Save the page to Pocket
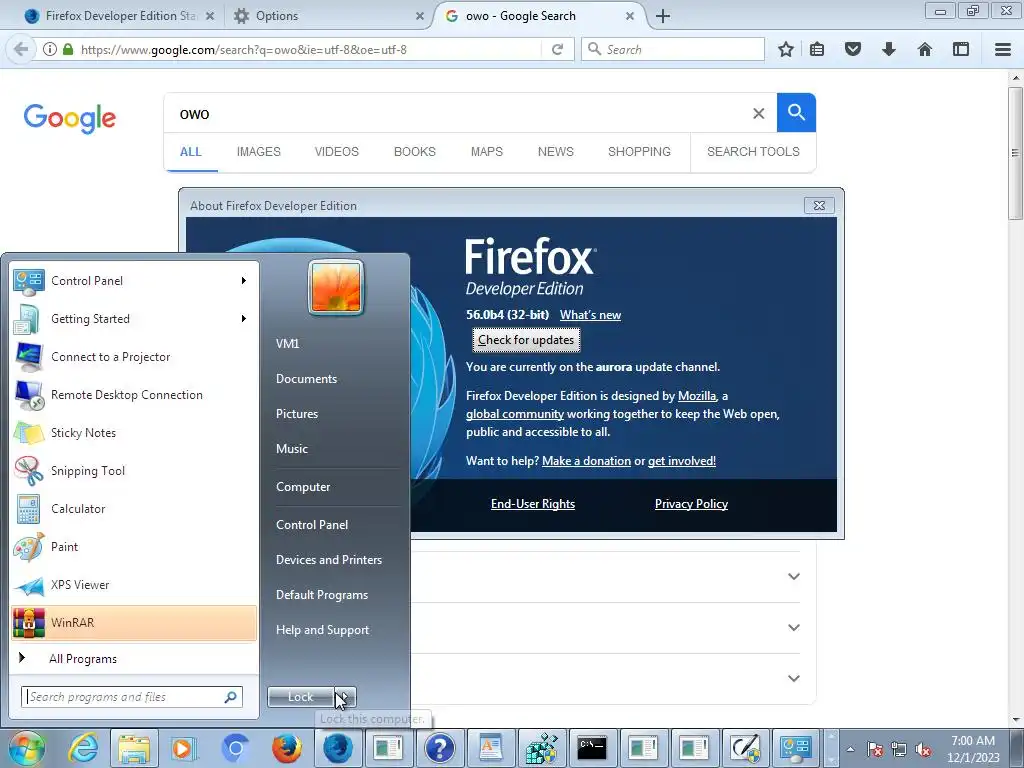 (x=853, y=49)
